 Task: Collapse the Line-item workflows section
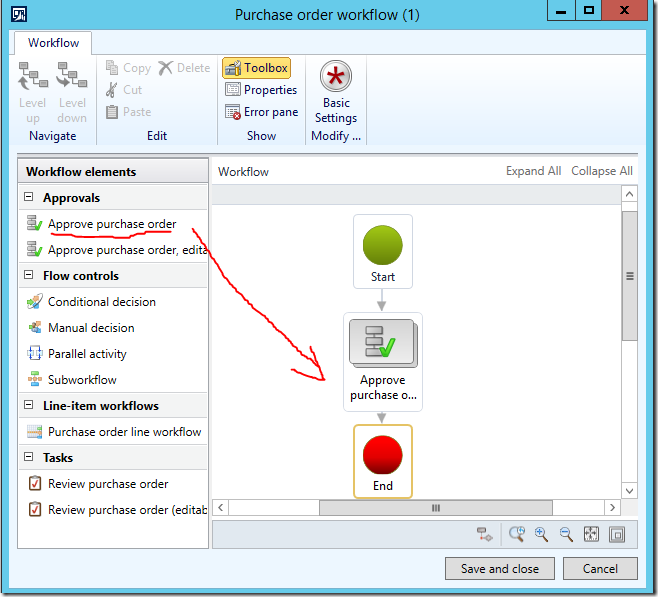coord(29,405)
